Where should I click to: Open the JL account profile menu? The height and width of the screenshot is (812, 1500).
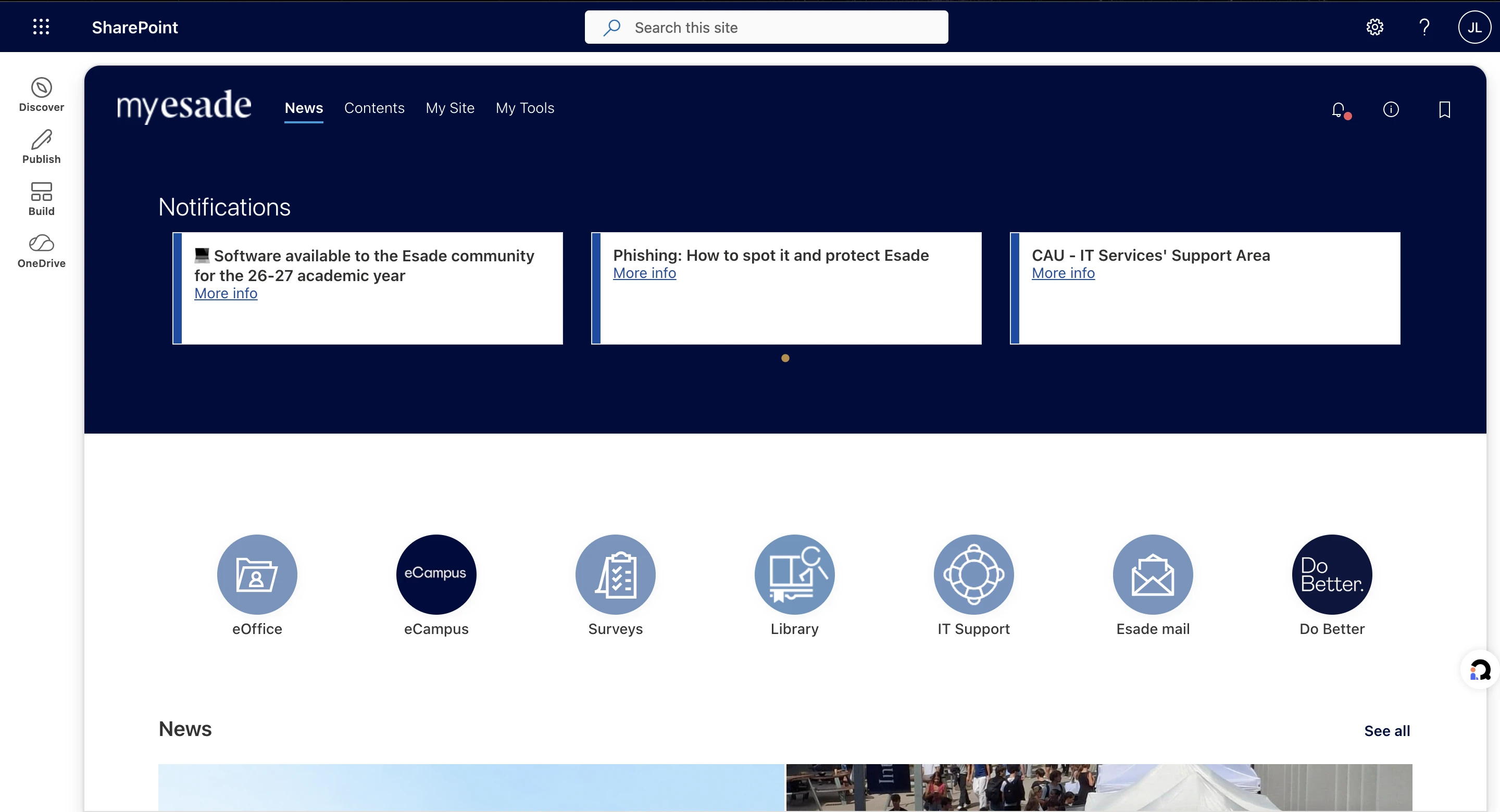pyautogui.click(x=1474, y=27)
